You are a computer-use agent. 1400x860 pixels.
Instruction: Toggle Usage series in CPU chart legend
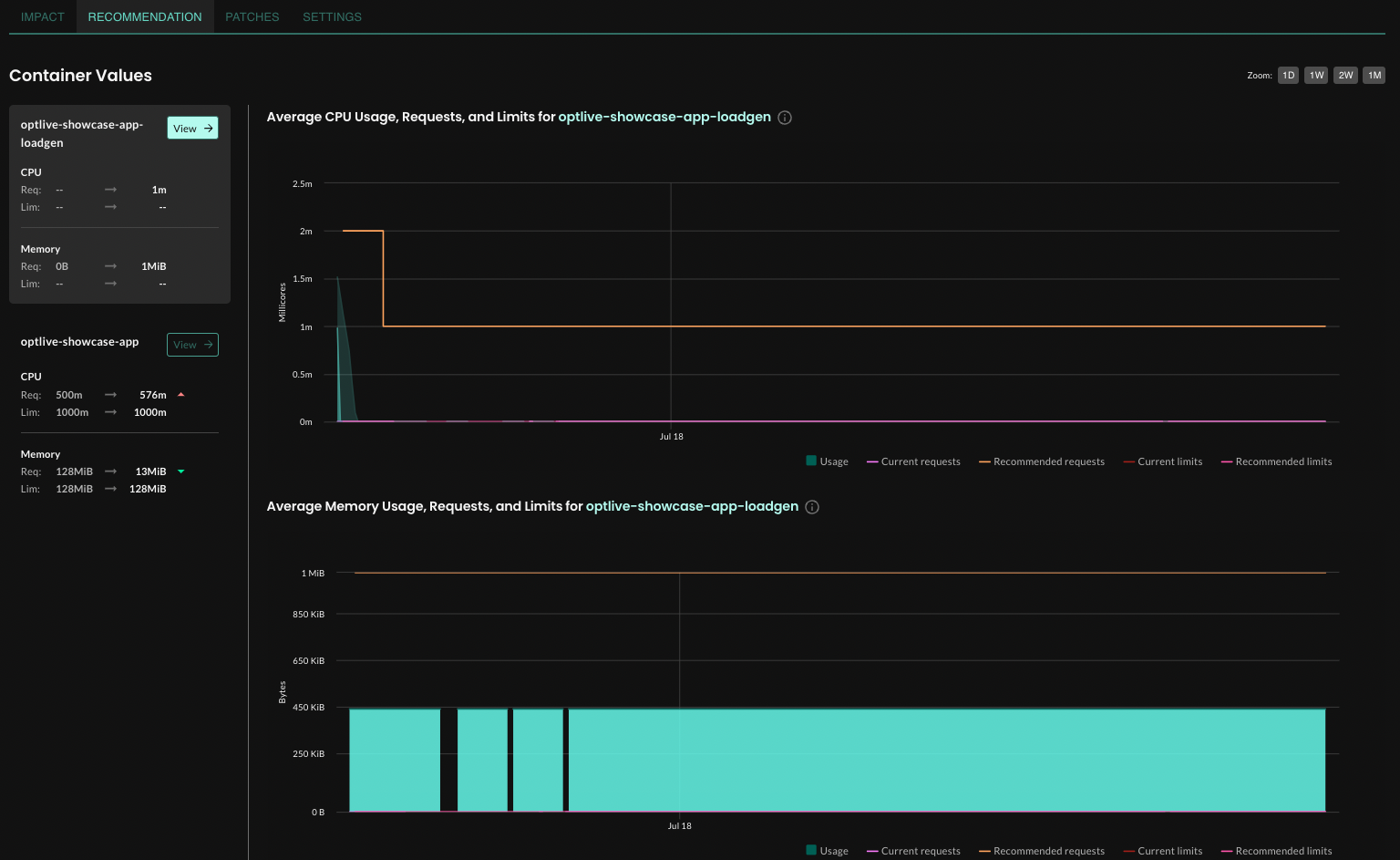[833, 461]
